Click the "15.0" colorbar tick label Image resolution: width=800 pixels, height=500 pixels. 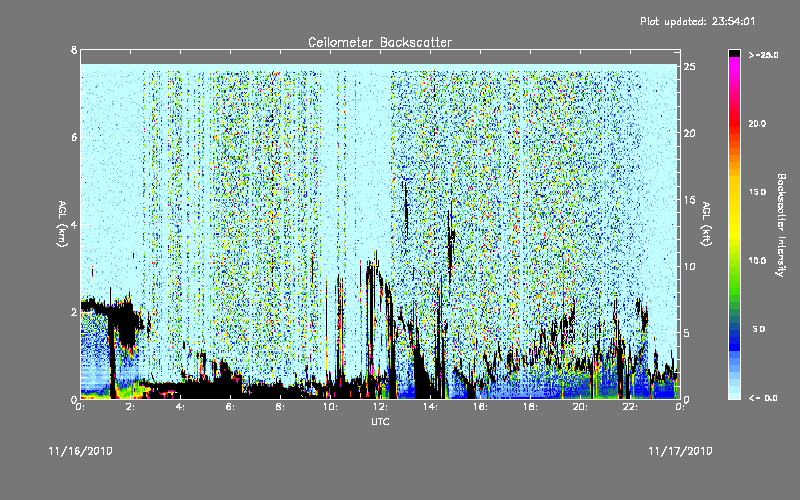[x=757, y=192]
